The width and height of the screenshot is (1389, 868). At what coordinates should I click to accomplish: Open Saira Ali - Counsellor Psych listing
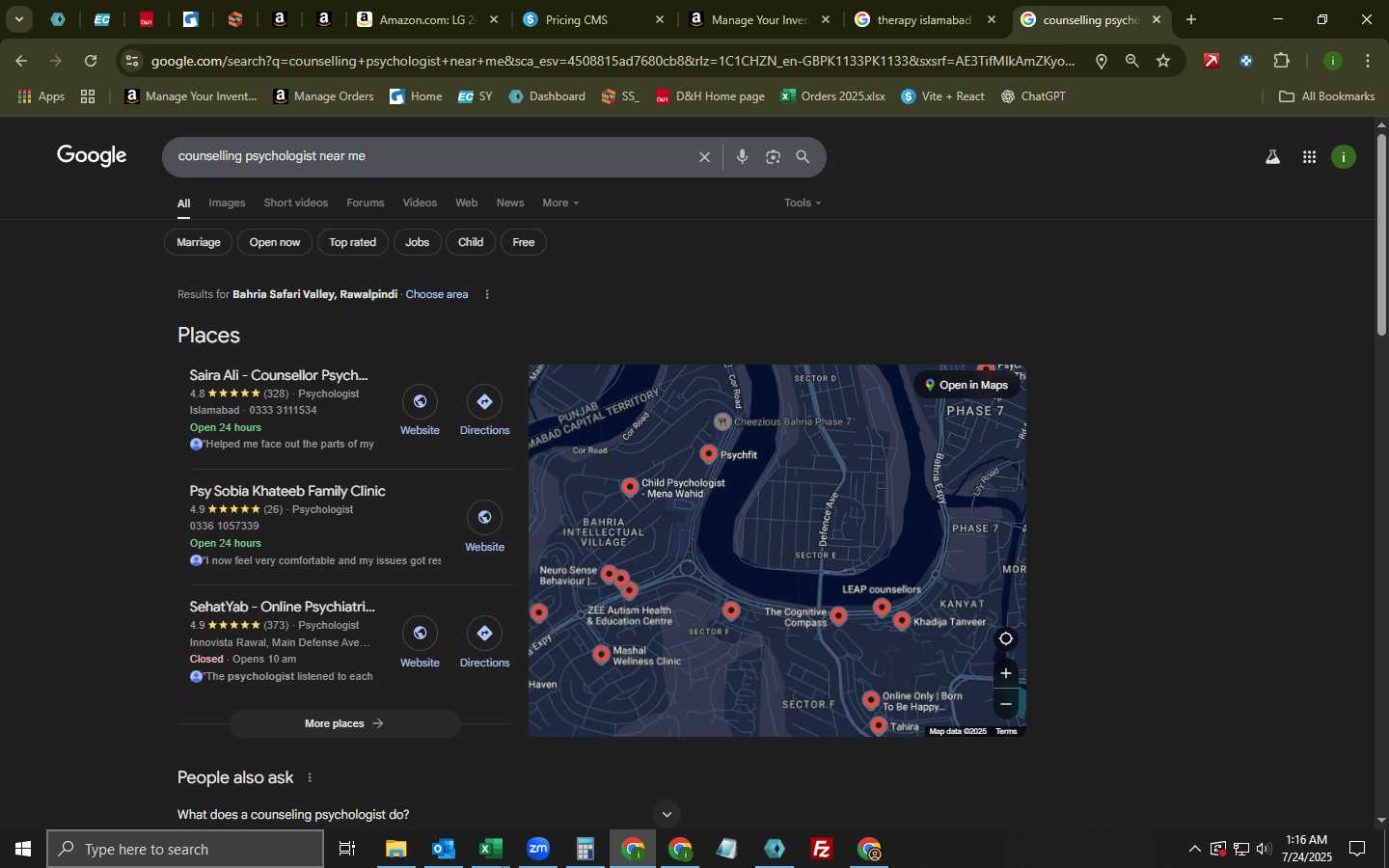pos(279,375)
